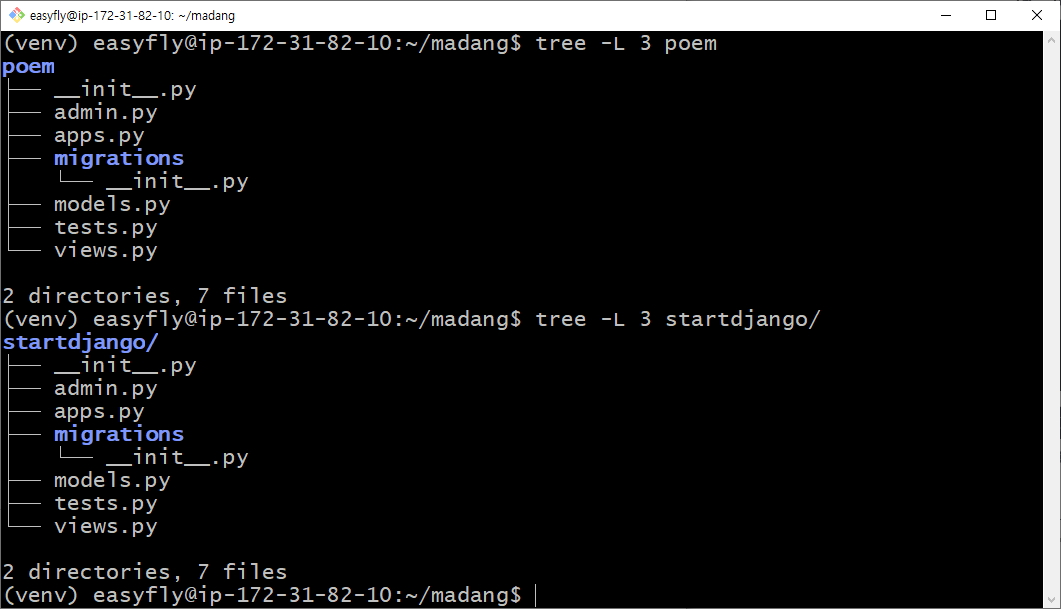The image size is (1061, 609).
Task: Click at the cursor on last prompt
Action: coord(535,595)
